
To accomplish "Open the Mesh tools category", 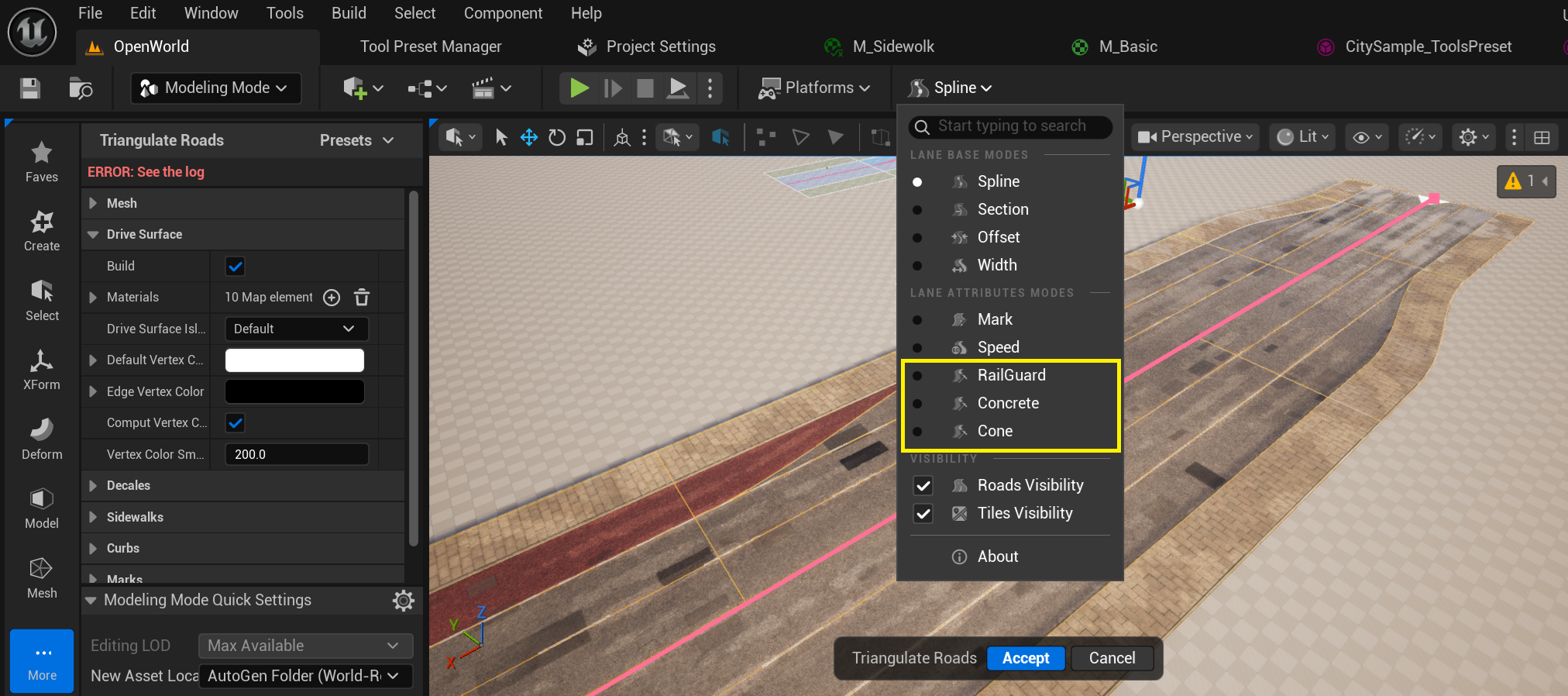I will [x=42, y=578].
